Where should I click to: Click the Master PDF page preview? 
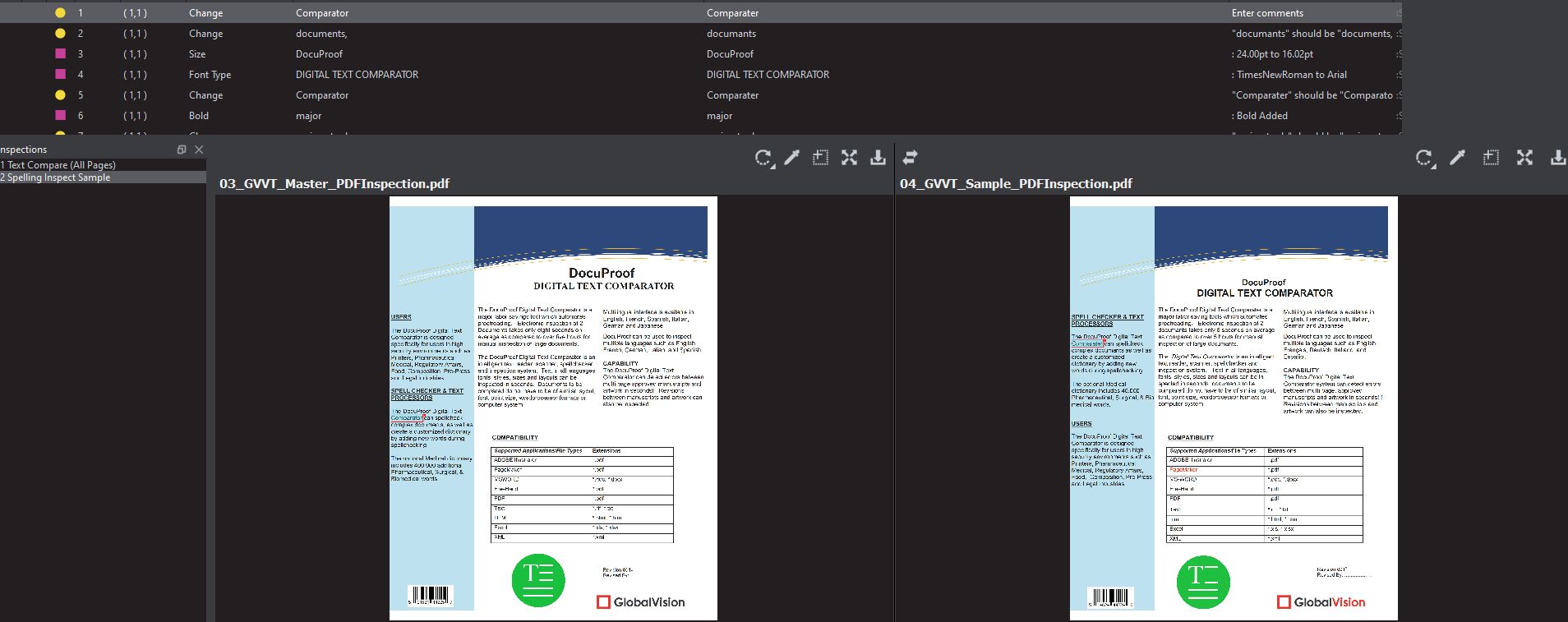click(553, 408)
